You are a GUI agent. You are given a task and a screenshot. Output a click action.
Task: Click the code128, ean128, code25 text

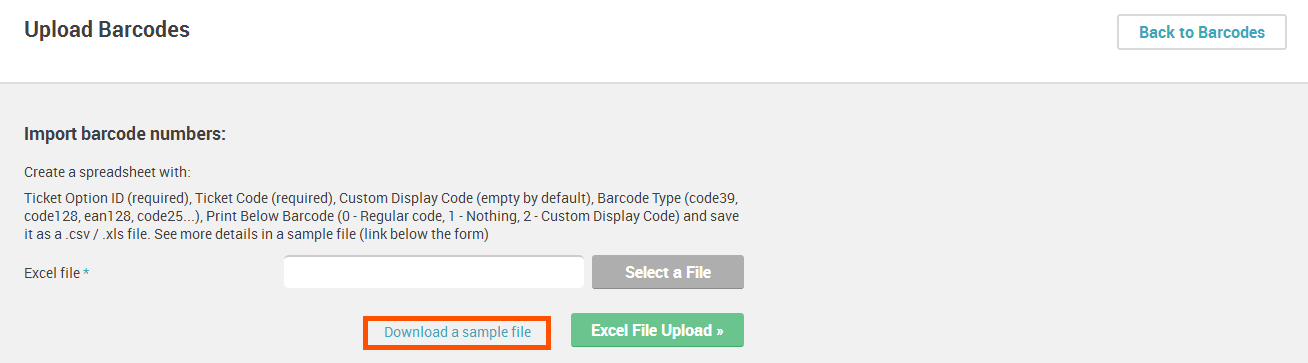(111, 216)
